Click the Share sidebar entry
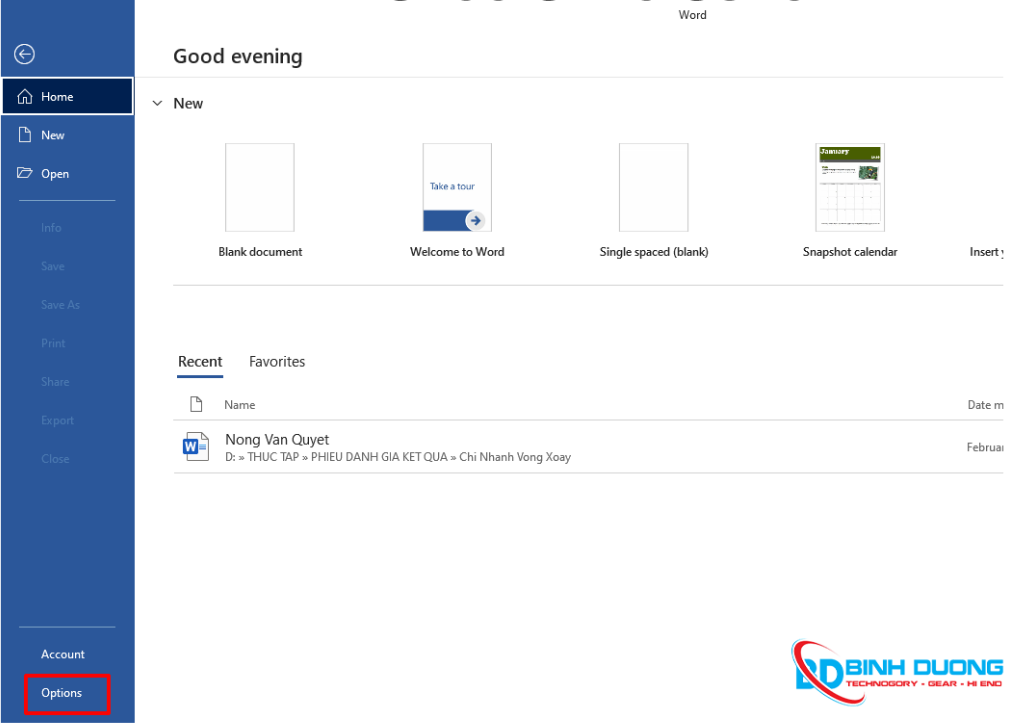 (55, 382)
